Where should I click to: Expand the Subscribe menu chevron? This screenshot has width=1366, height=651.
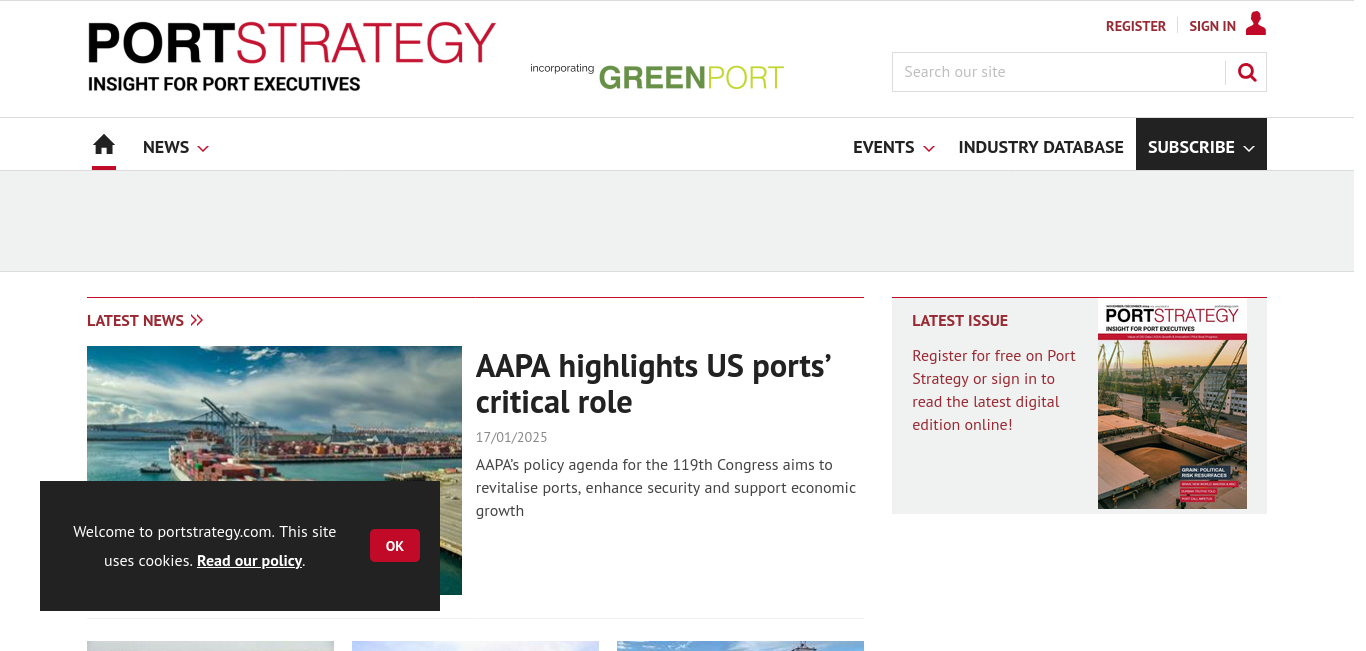(x=1249, y=148)
